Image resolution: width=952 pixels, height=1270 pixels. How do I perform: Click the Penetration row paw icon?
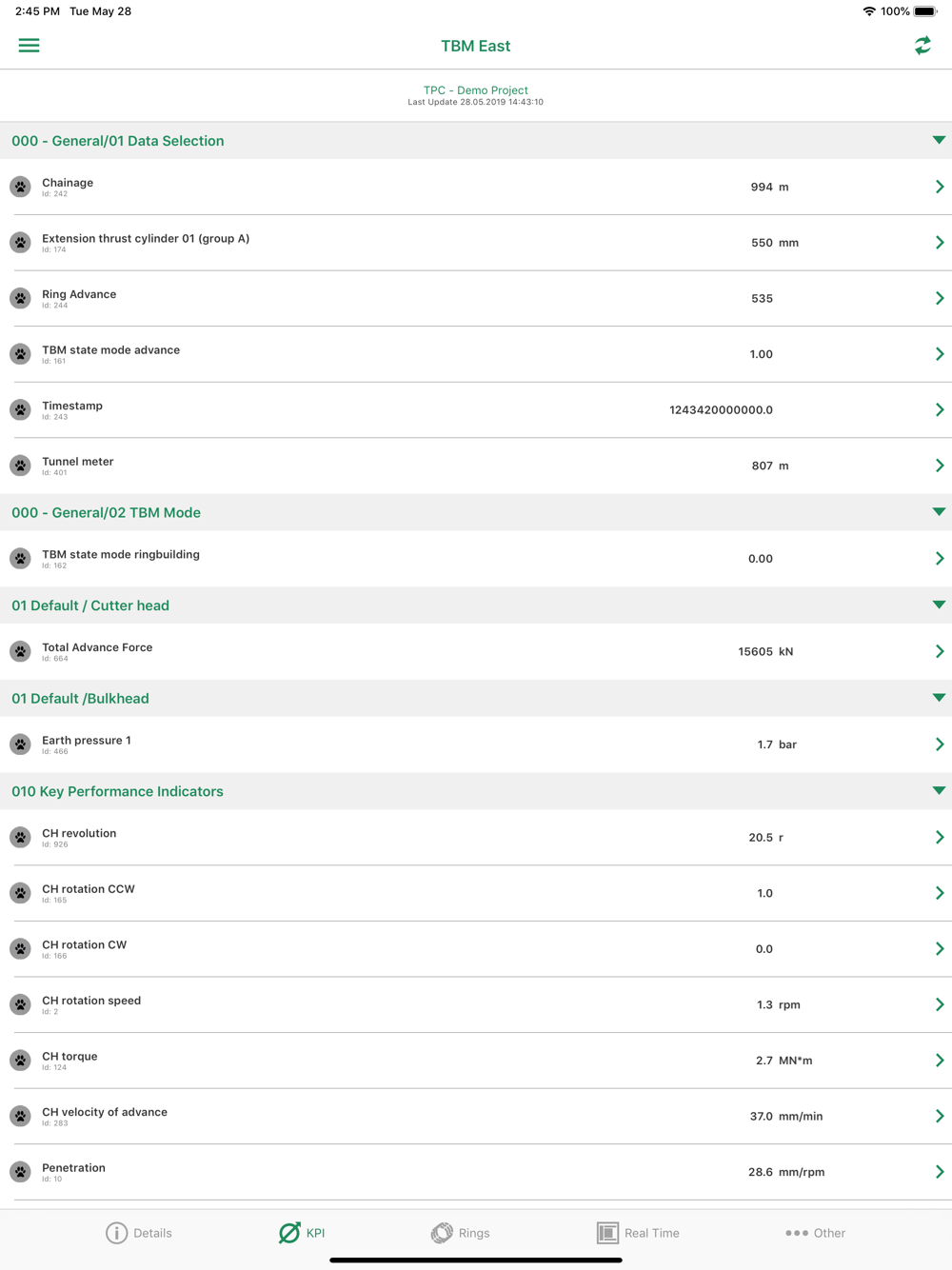tap(20, 1172)
